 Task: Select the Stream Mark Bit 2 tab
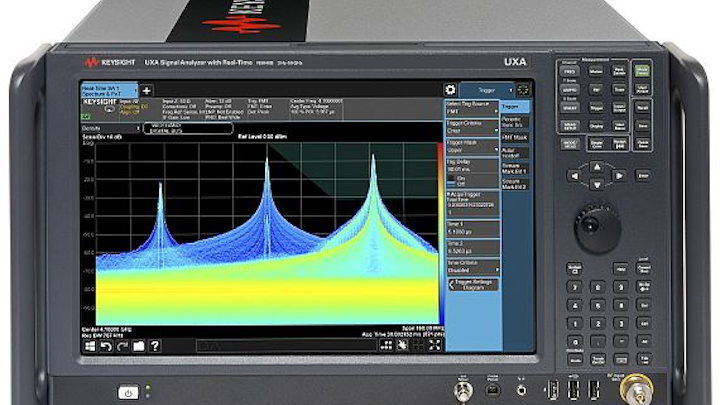(515, 185)
